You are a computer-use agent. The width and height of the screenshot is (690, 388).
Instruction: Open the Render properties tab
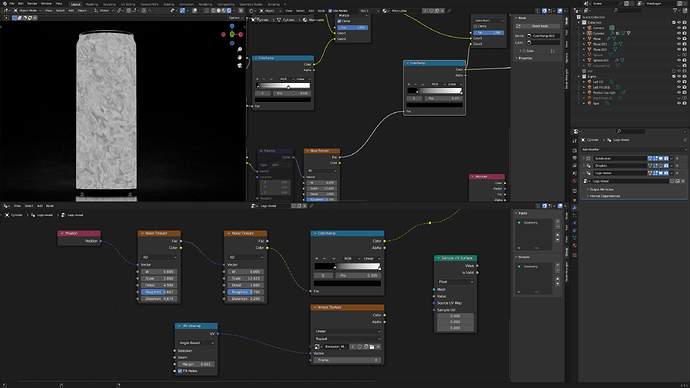(x=575, y=150)
